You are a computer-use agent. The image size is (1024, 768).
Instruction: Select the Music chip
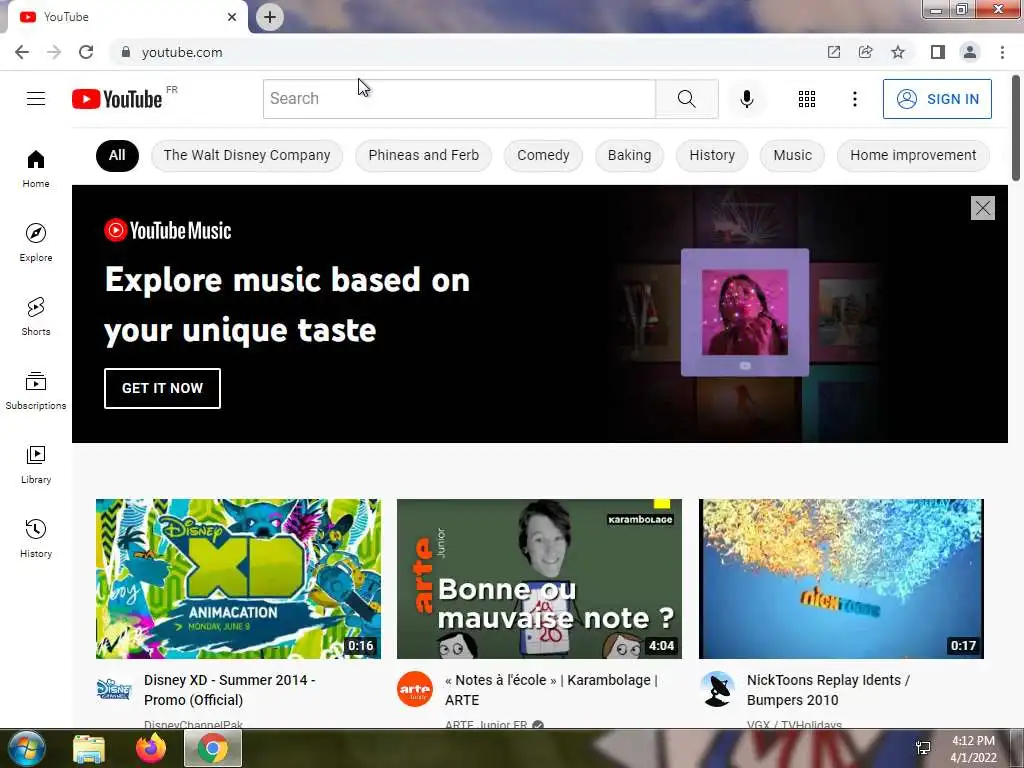(792, 155)
